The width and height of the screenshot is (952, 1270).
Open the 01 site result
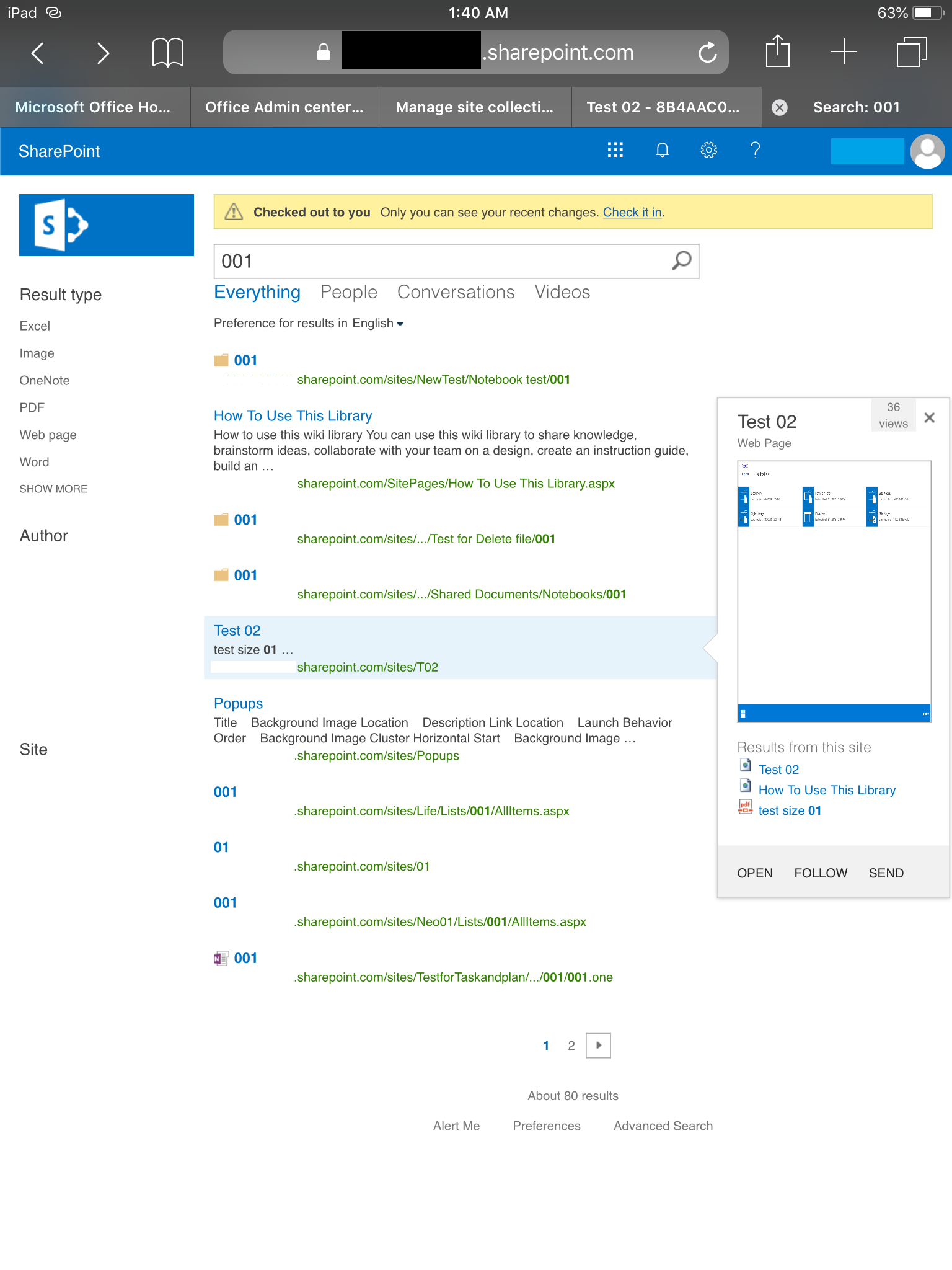[221, 847]
